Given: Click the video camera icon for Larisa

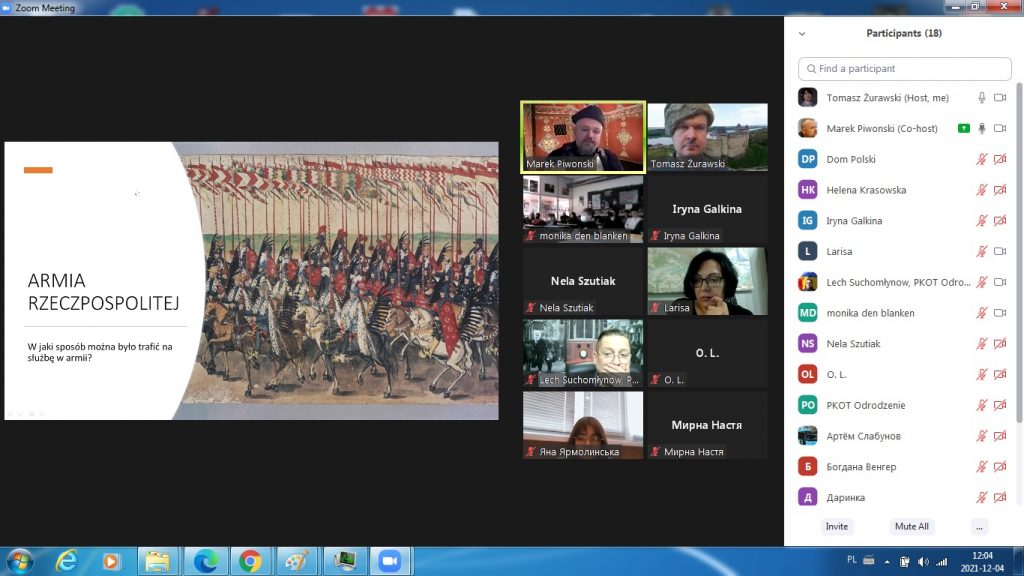Looking at the screenshot, I should pyautogui.click(x=999, y=252).
